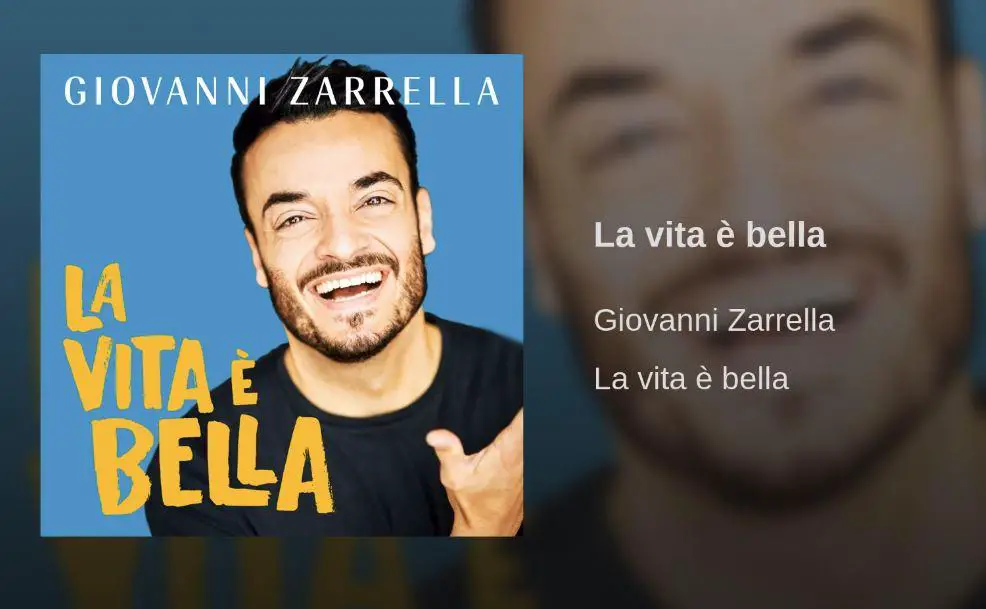Screen dimensions: 986x609
Task: Click the yellow letter È on the cover
Action: coord(241,381)
